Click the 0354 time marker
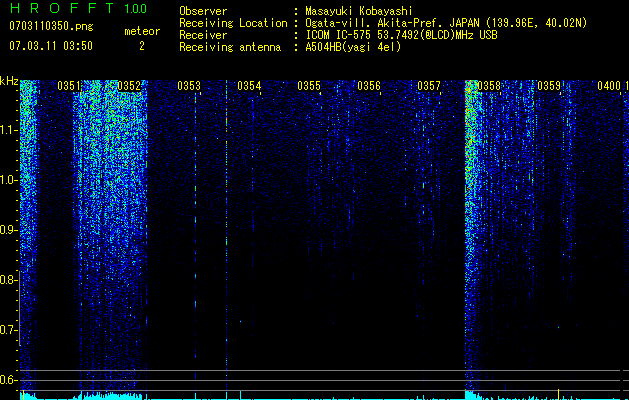The image size is (629, 400). 249,86
